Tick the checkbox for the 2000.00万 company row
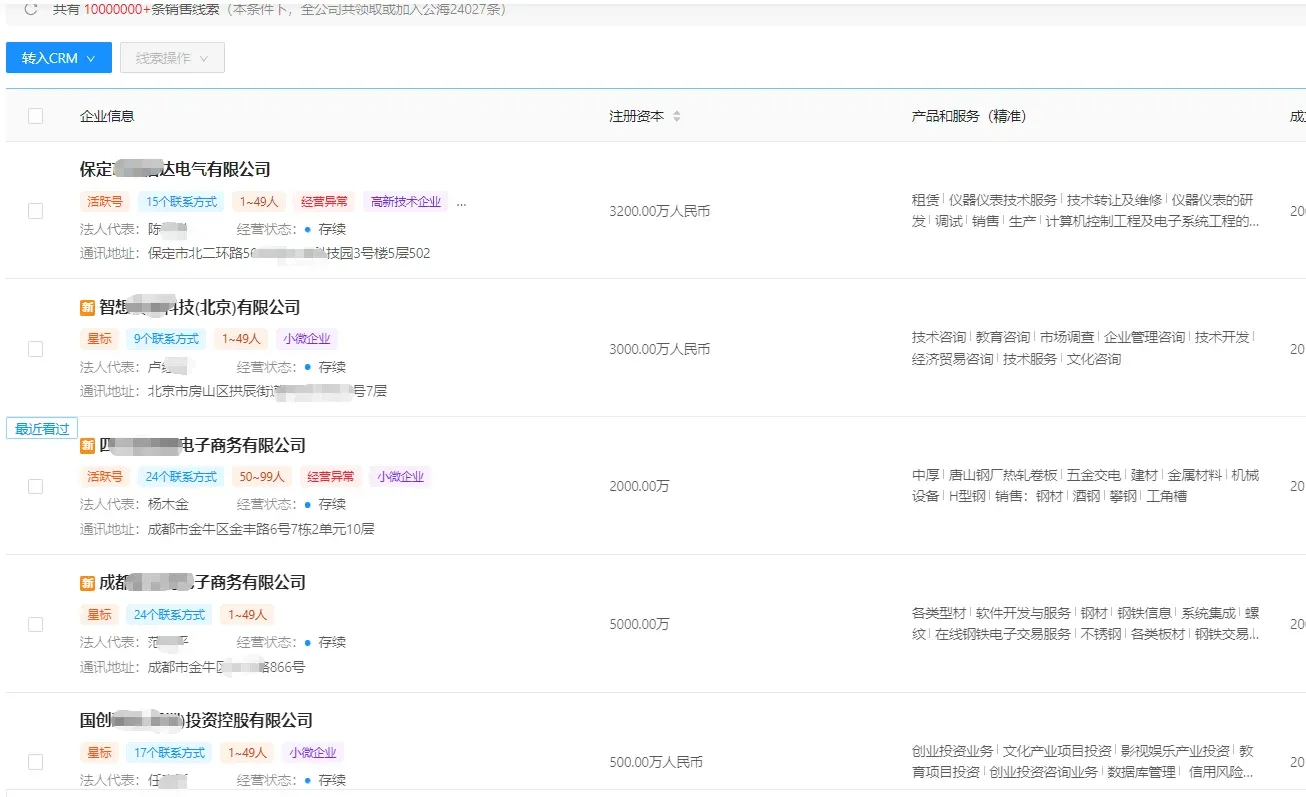 [36, 486]
